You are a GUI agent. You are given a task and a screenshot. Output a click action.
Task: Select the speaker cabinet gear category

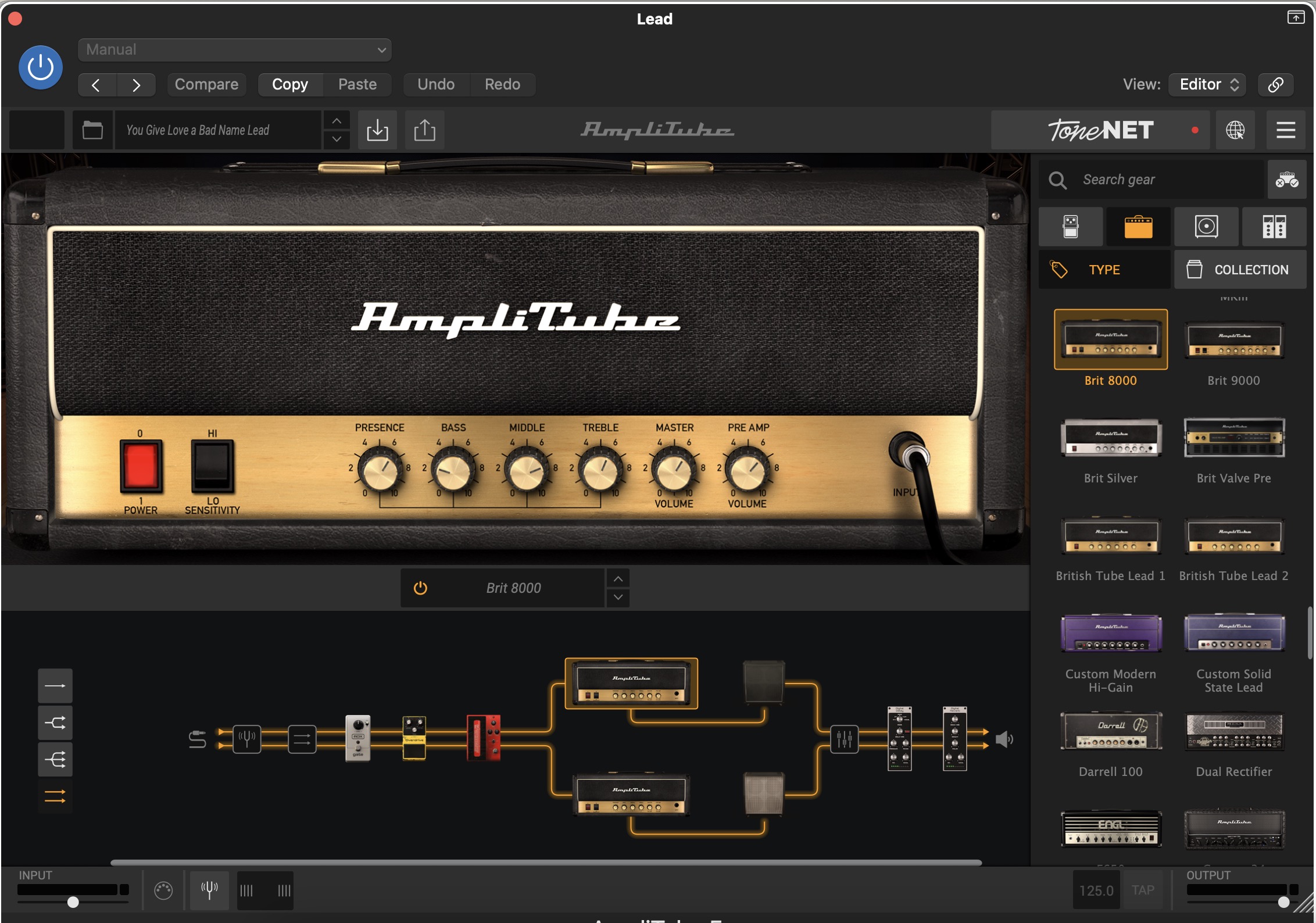point(1206,227)
